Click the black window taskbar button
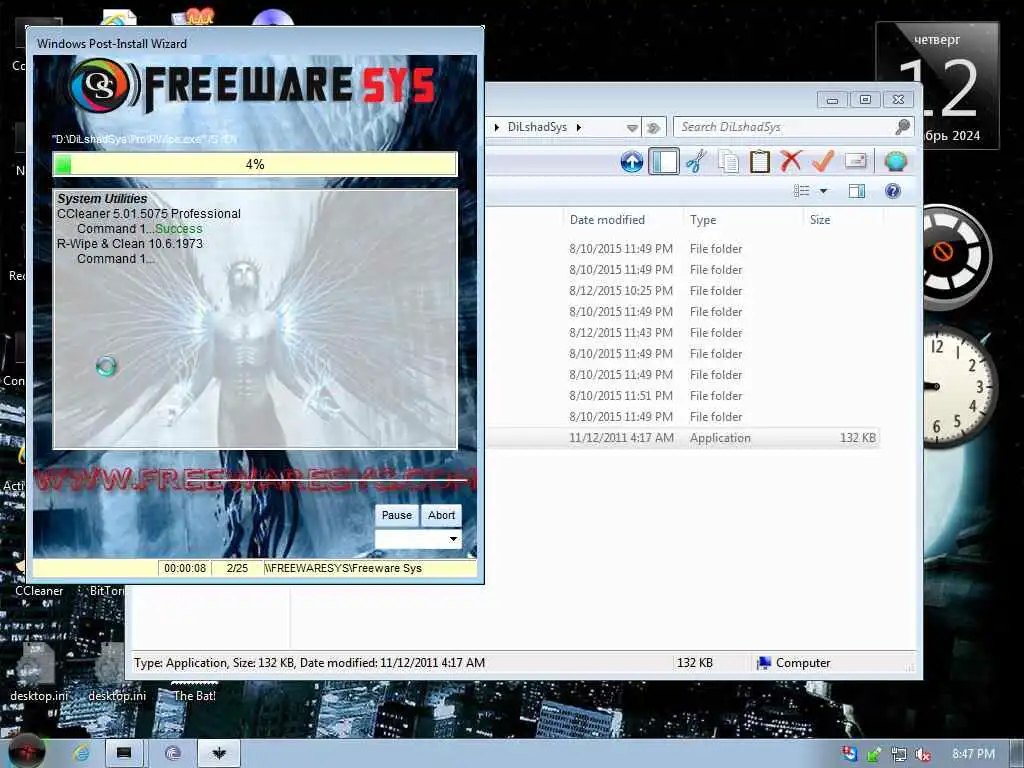This screenshot has width=1024, height=768. (123, 754)
